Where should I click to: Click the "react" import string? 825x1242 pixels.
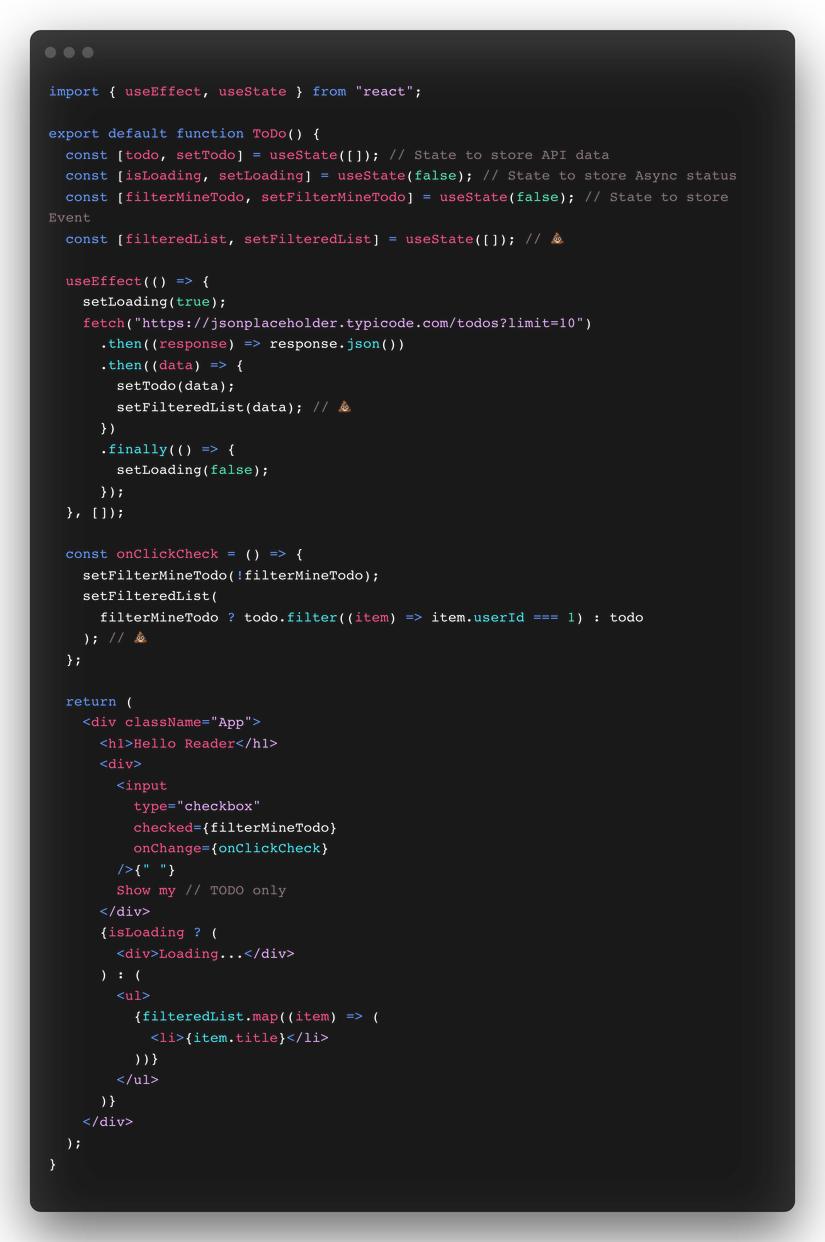pyautogui.click(x=385, y=91)
